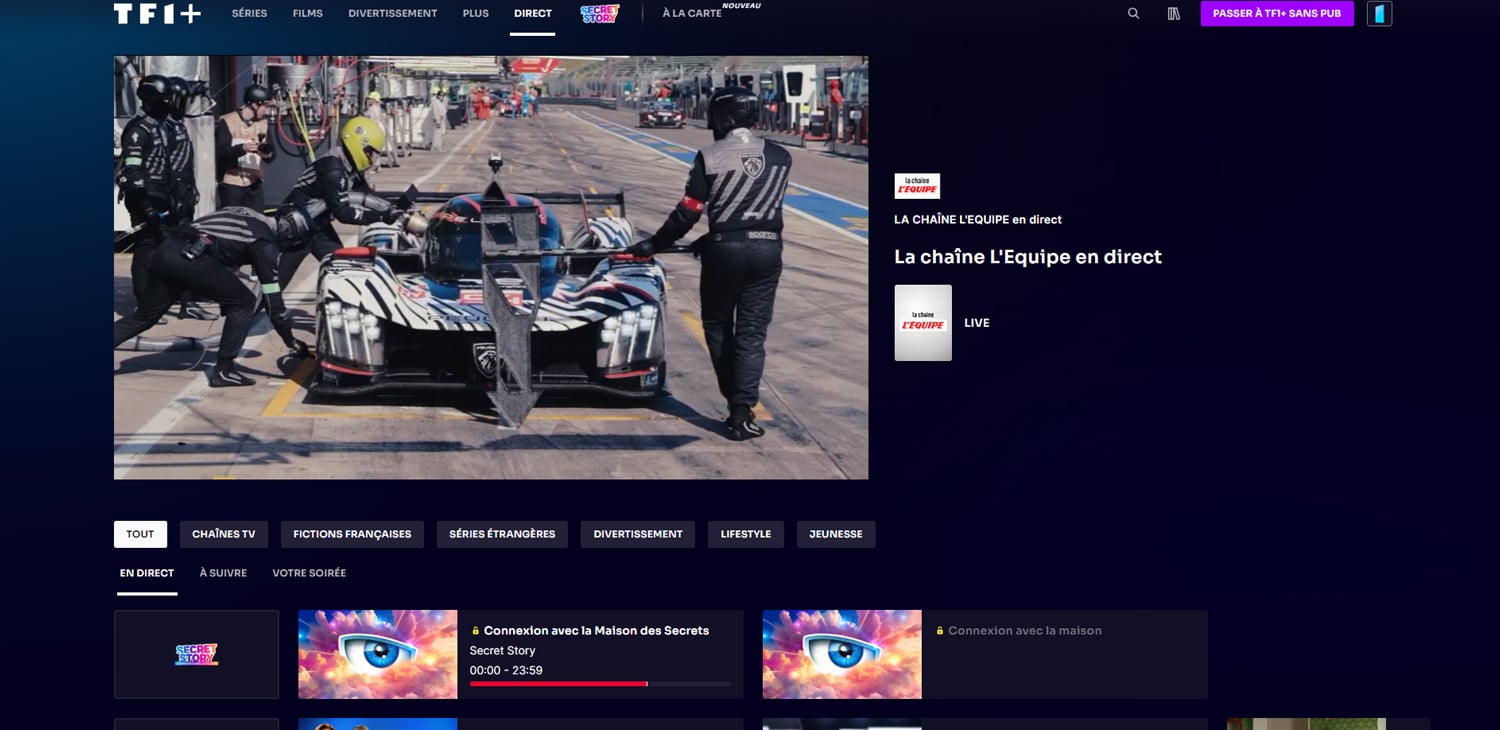Open the my list library icon
This screenshot has height=730, width=1500.
(x=1174, y=14)
